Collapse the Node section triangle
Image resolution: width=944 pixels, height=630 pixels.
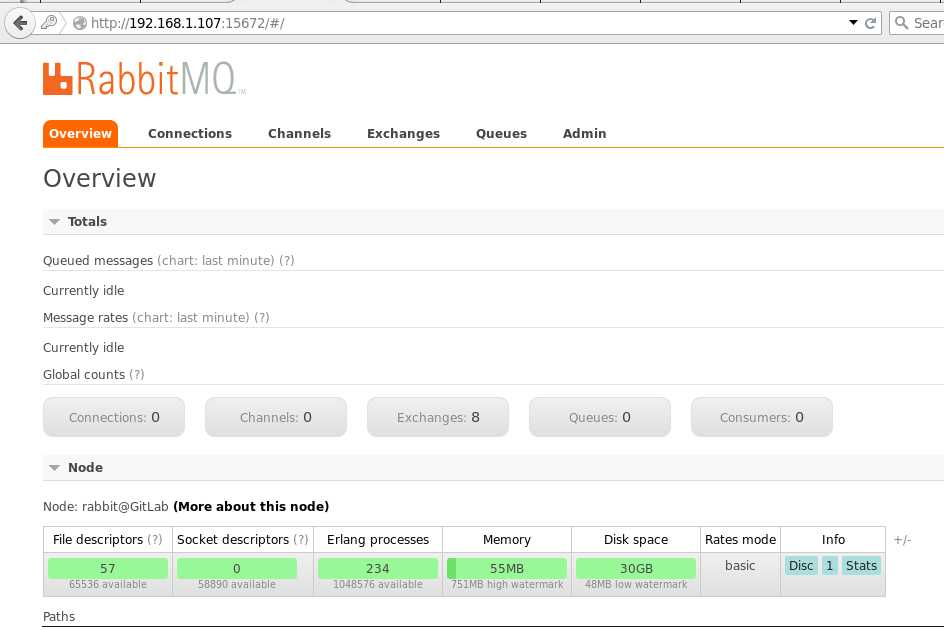click(54, 468)
